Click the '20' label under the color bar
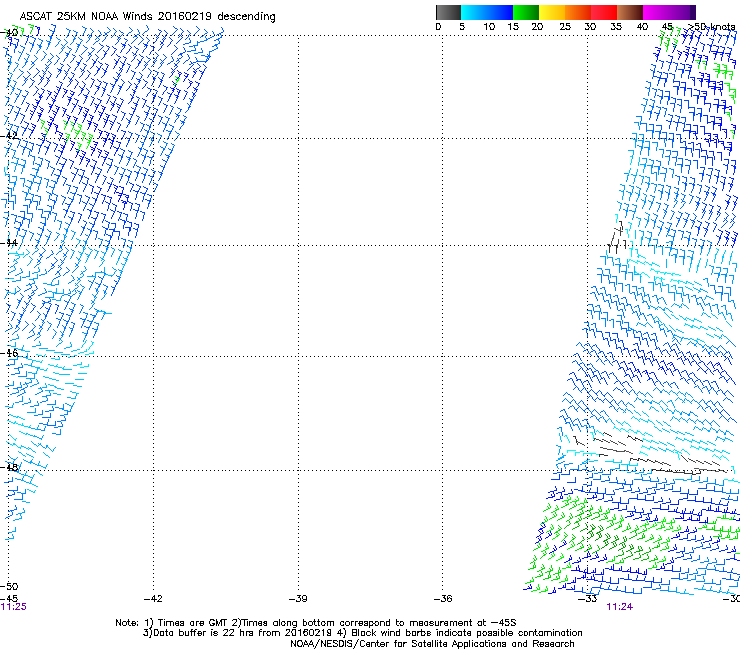 (537, 27)
